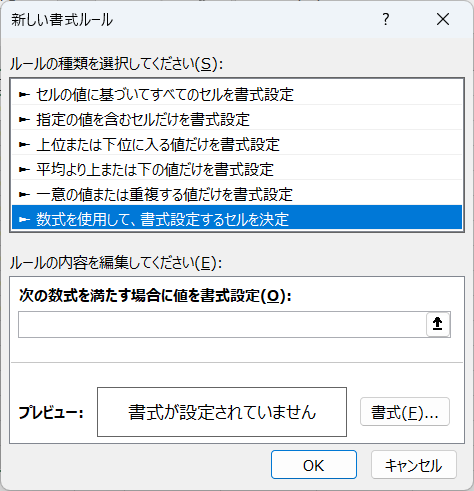Select 指定の値を含むセルだけを書式設定 rule type
Image resolution: width=474 pixels, height=491 pixels.
237,119
